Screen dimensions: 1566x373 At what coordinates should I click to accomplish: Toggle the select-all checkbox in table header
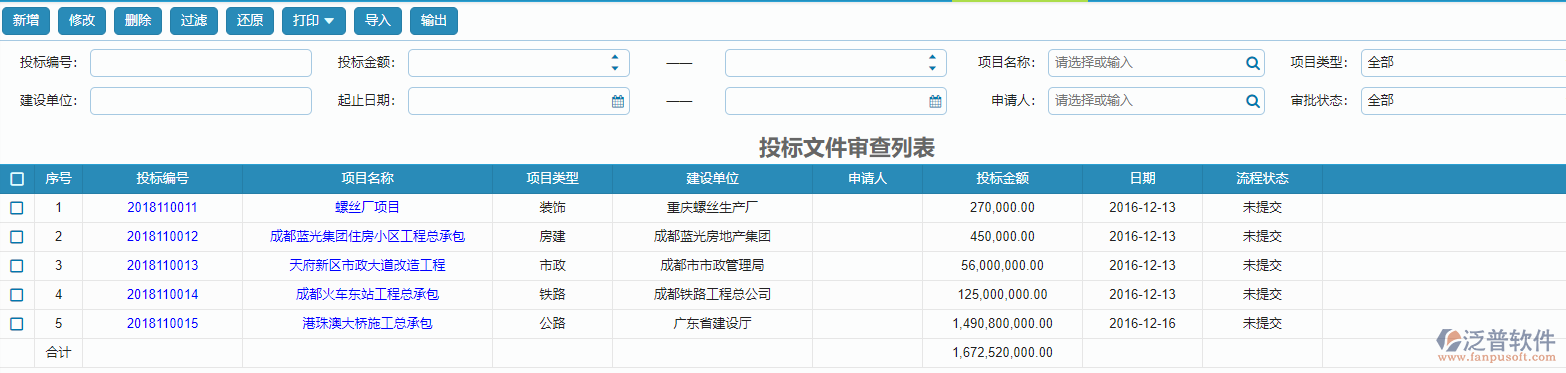click(17, 179)
